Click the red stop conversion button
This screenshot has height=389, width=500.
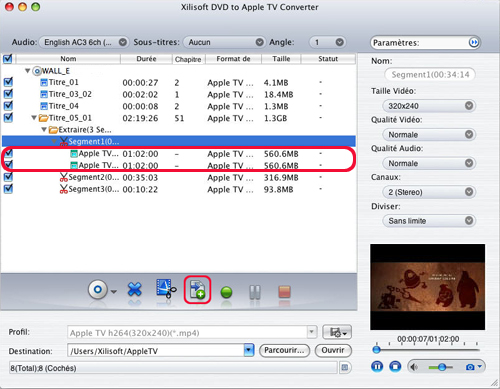[284, 292]
